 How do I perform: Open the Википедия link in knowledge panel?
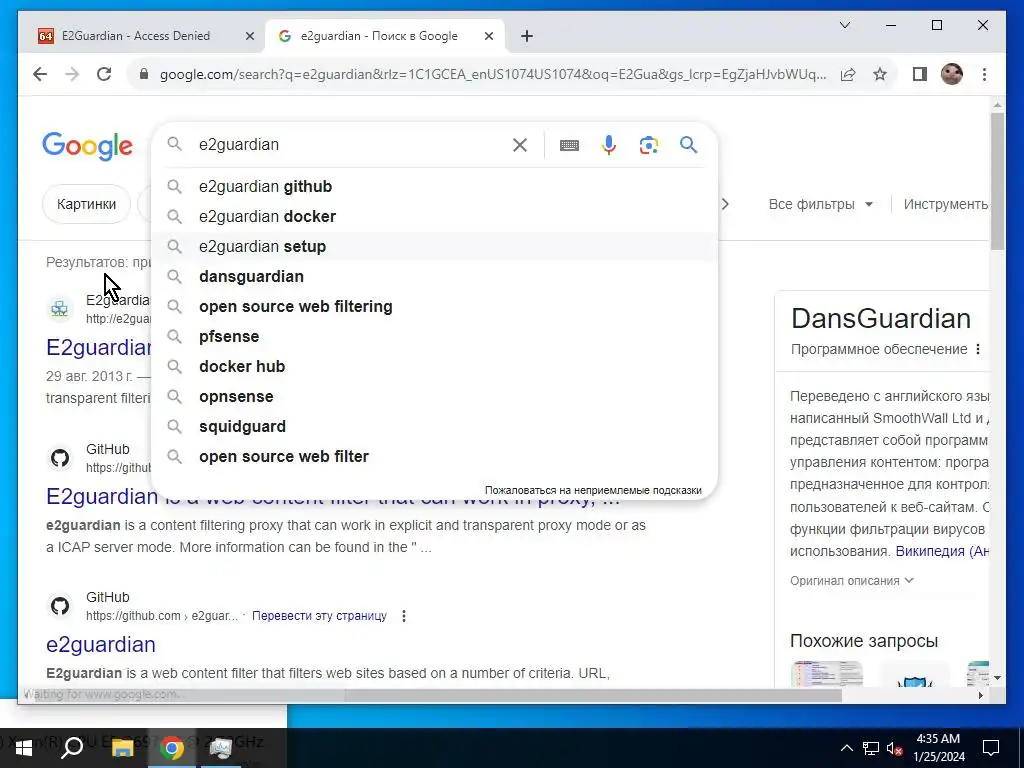coord(942,551)
